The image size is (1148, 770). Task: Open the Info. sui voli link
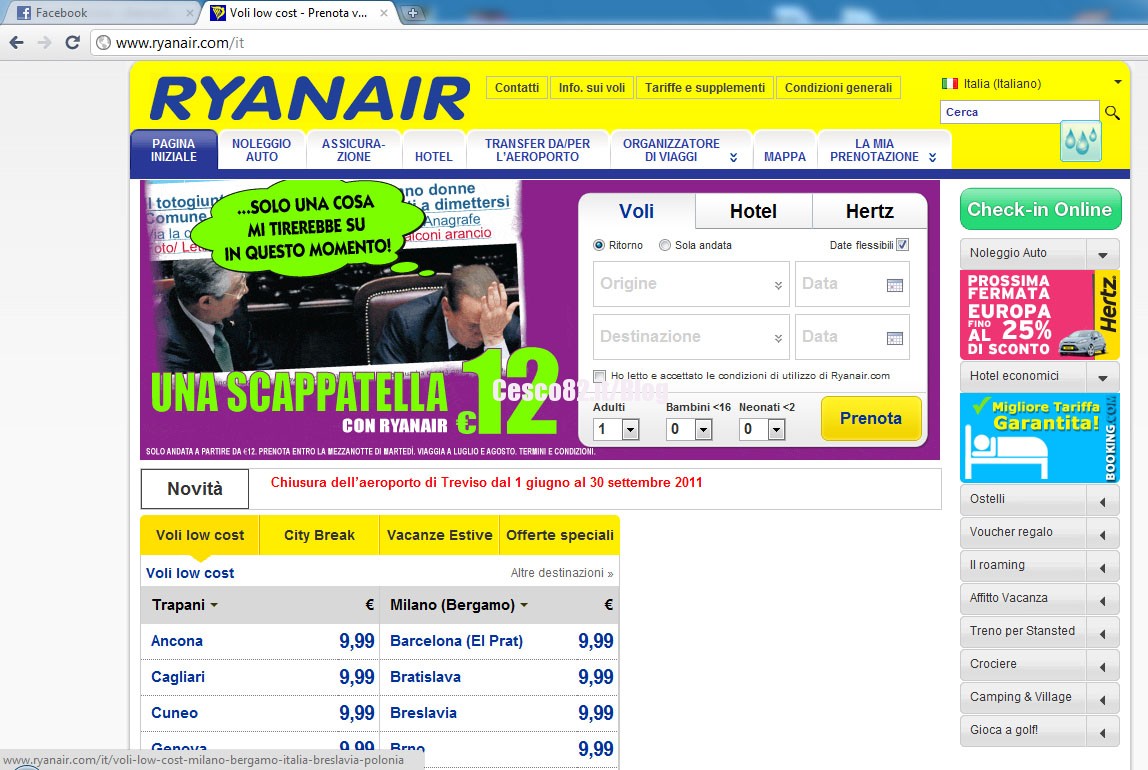(x=592, y=88)
